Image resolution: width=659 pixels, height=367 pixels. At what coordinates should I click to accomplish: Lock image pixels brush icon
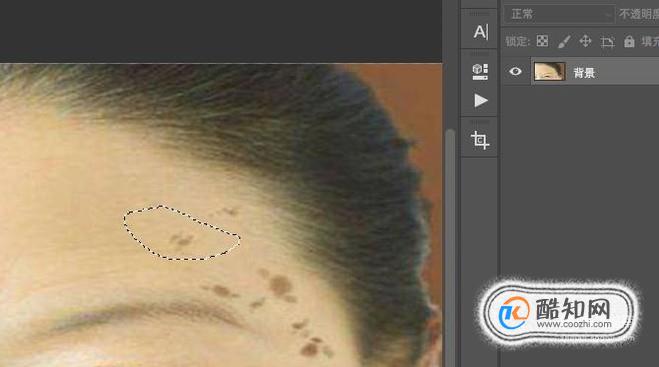pos(564,41)
